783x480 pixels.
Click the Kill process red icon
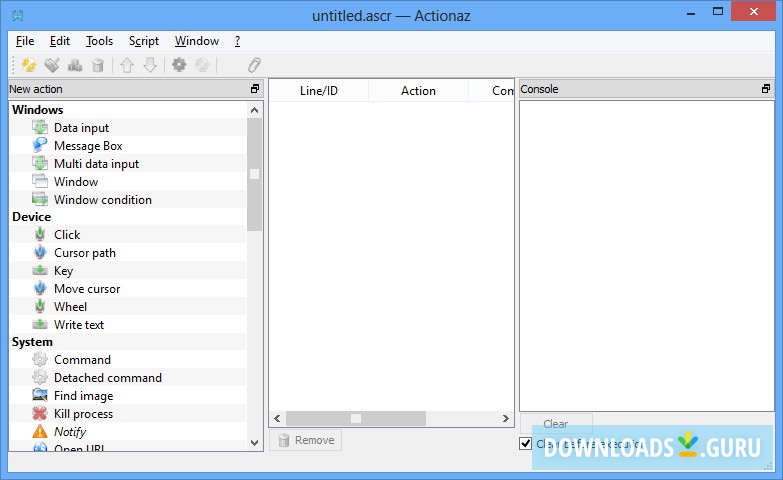pos(40,413)
